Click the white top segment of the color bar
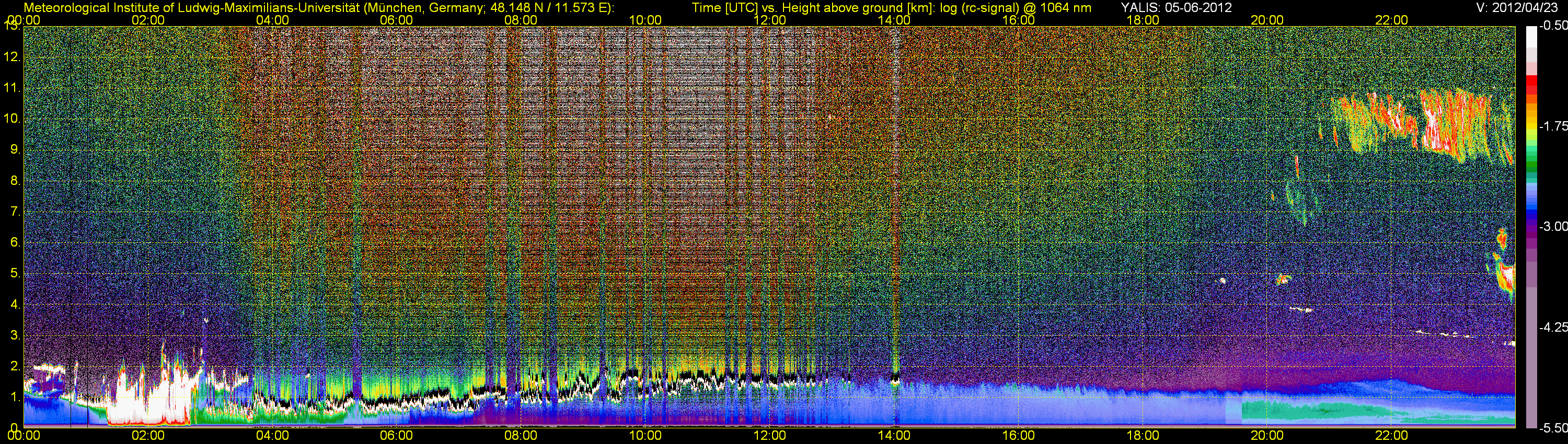 [1531, 37]
